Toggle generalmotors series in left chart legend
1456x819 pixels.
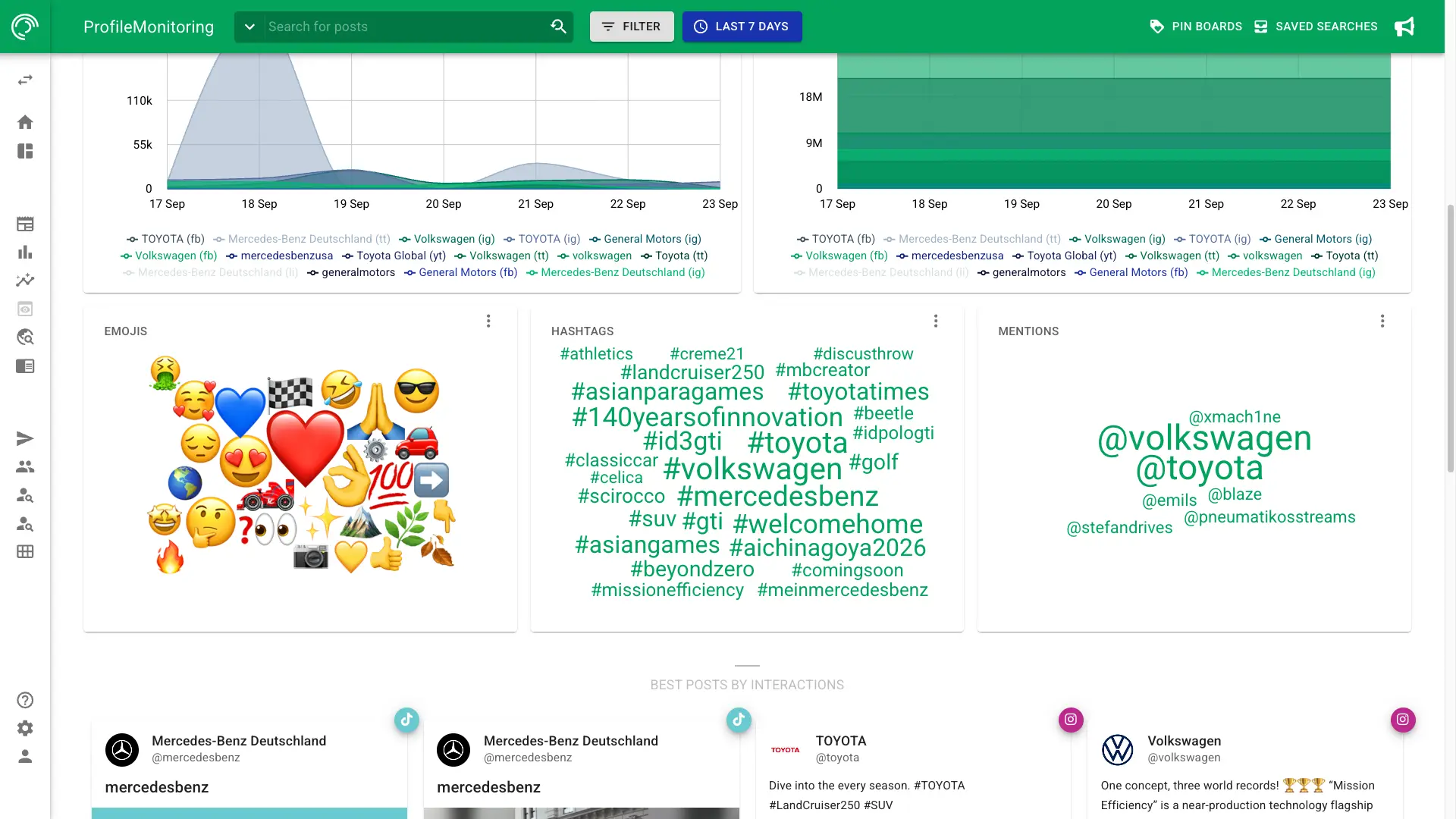[x=350, y=272]
